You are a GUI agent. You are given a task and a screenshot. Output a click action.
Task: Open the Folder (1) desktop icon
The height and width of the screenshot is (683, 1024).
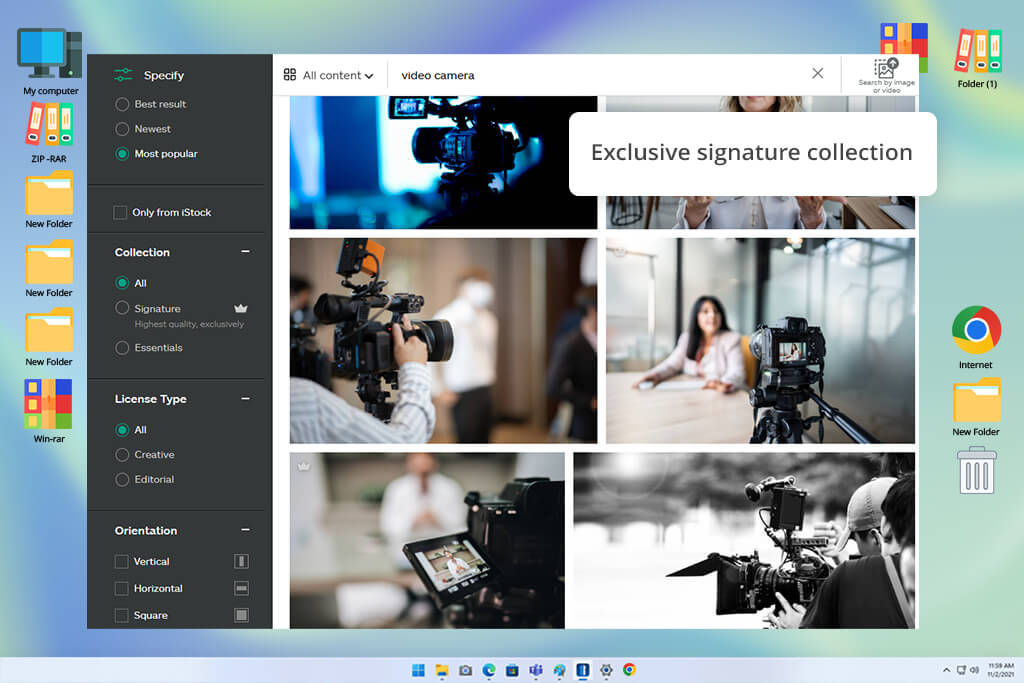[x=978, y=57]
